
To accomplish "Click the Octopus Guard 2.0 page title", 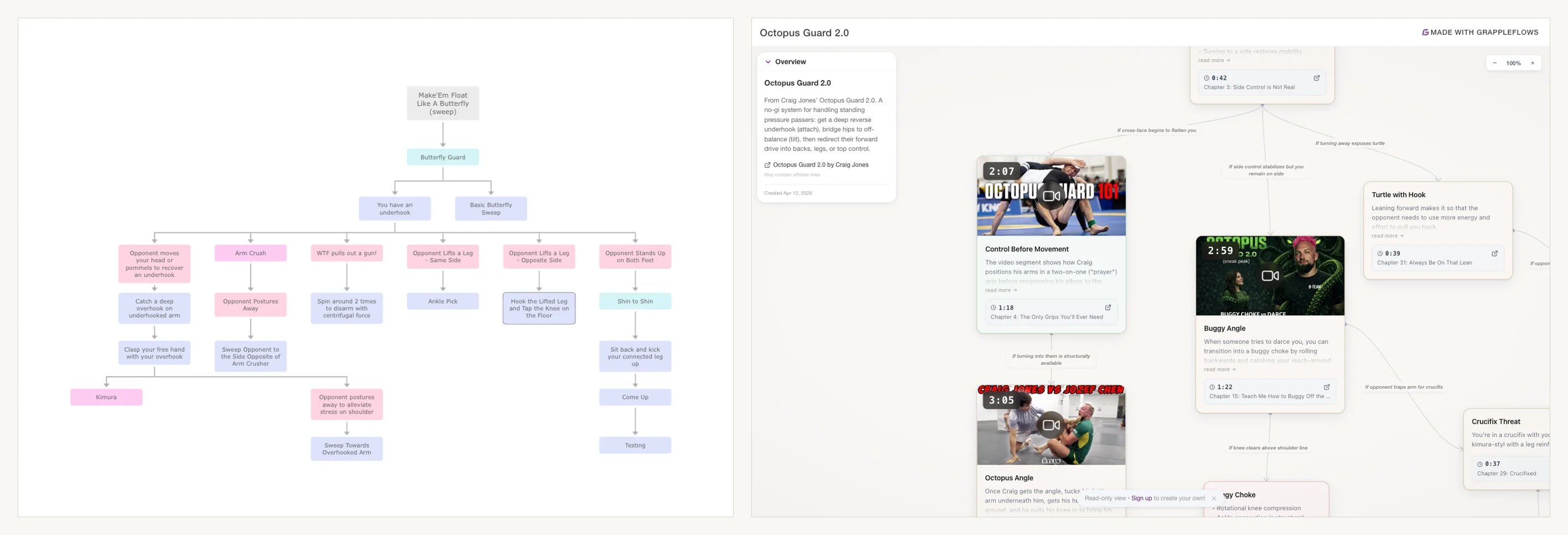I will coord(803,33).
